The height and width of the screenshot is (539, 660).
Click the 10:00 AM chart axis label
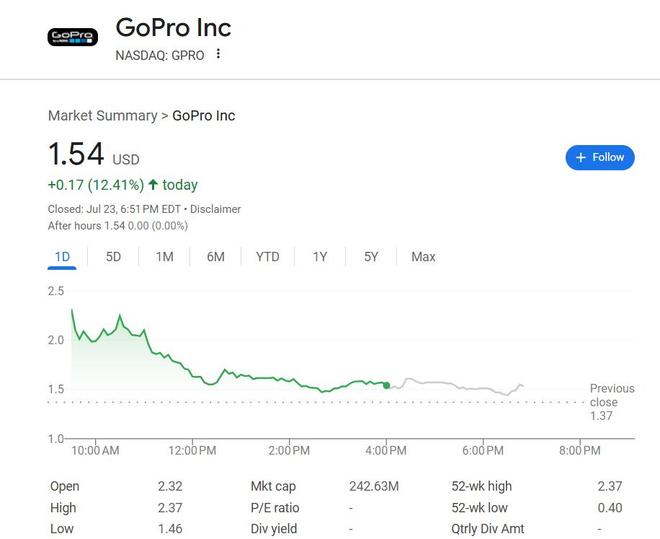[x=96, y=451]
